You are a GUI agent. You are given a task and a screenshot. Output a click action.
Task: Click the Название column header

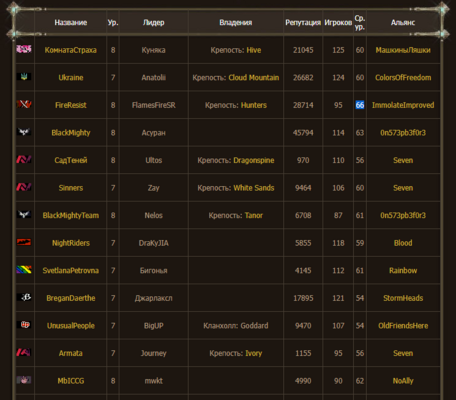pos(71,23)
